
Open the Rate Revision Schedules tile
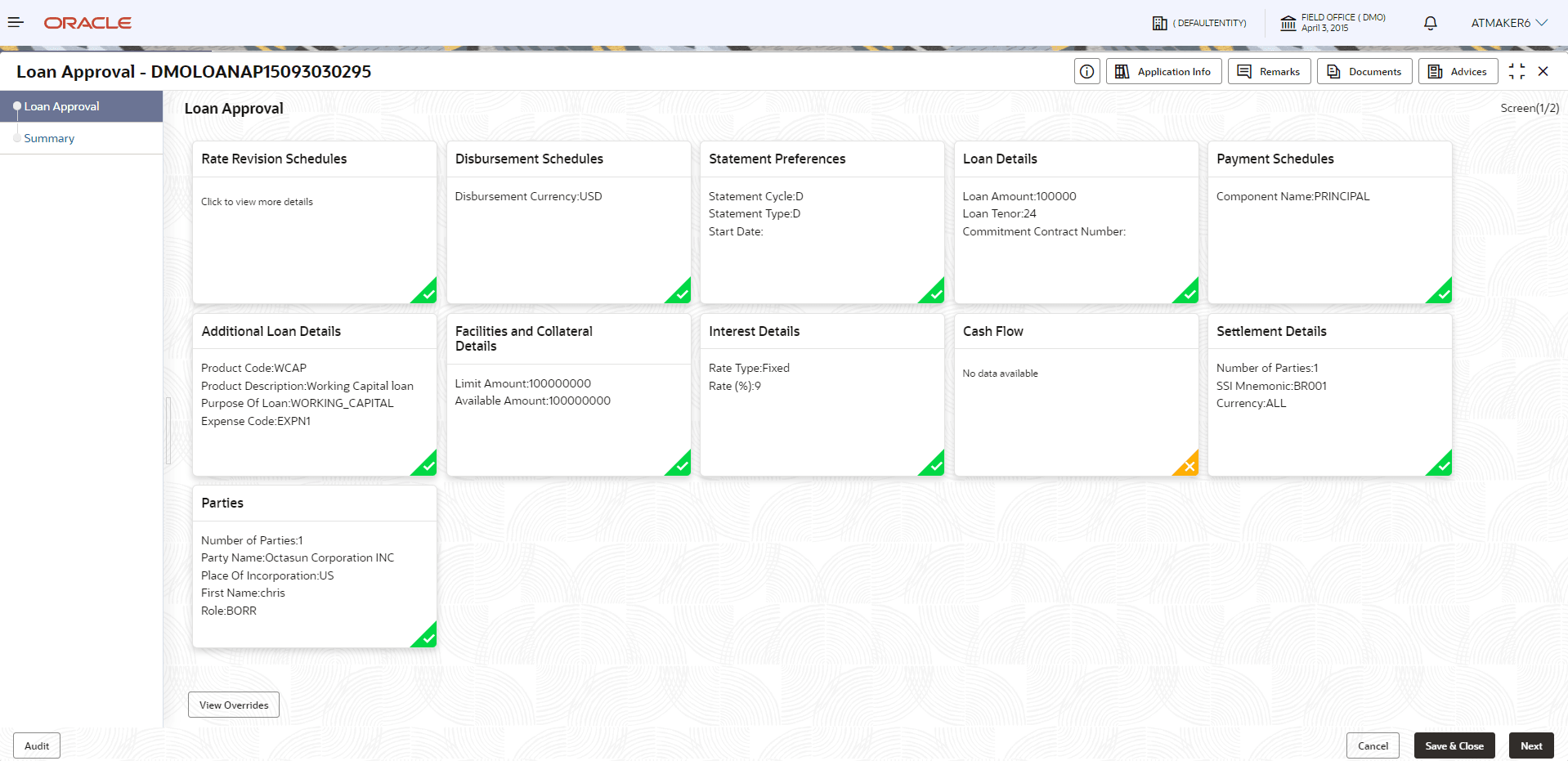pos(315,222)
